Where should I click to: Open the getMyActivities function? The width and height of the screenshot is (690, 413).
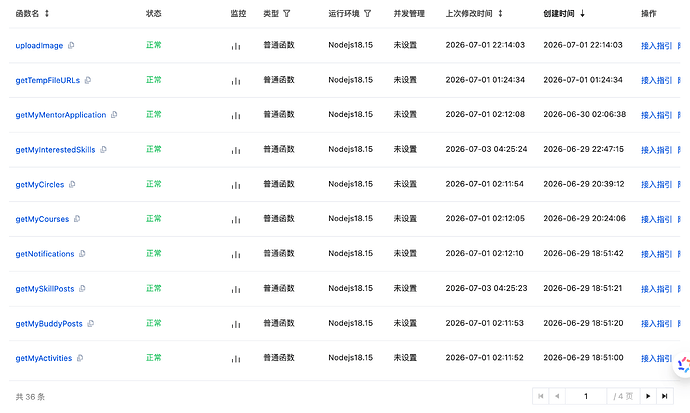[x=44, y=358]
